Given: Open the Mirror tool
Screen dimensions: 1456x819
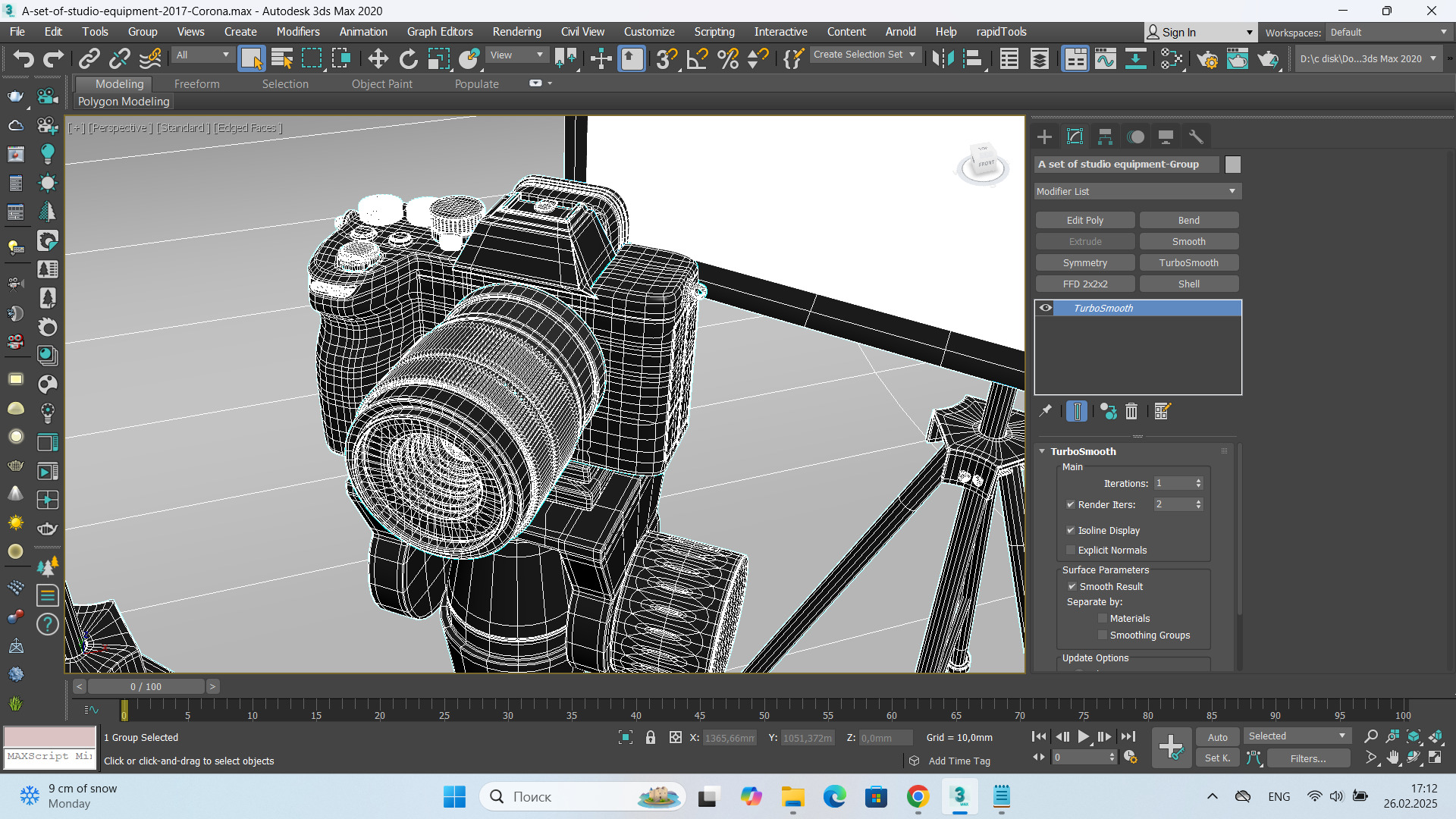Looking at the screenshot, I should (943, 58).
